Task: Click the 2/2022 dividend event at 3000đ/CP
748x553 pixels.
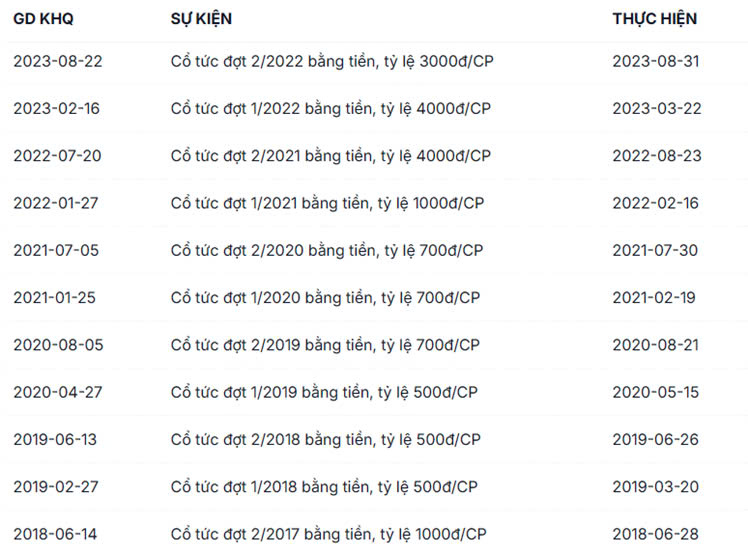Action: click(331, 61)
